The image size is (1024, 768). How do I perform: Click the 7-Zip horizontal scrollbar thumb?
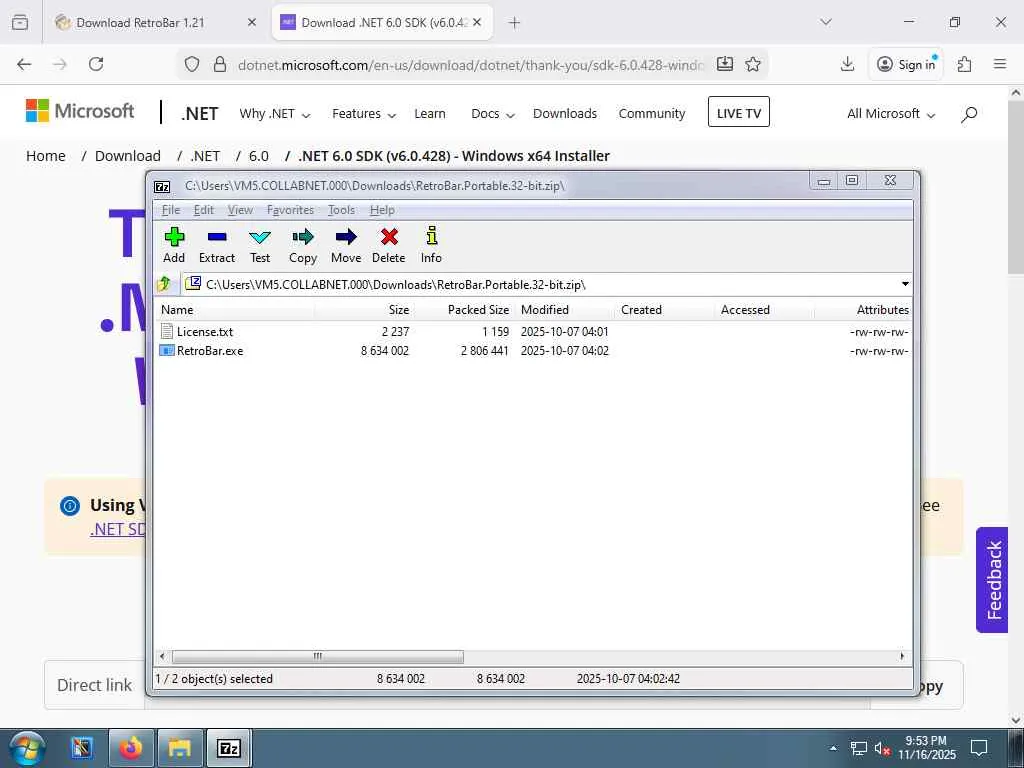[x=317, y=656]
